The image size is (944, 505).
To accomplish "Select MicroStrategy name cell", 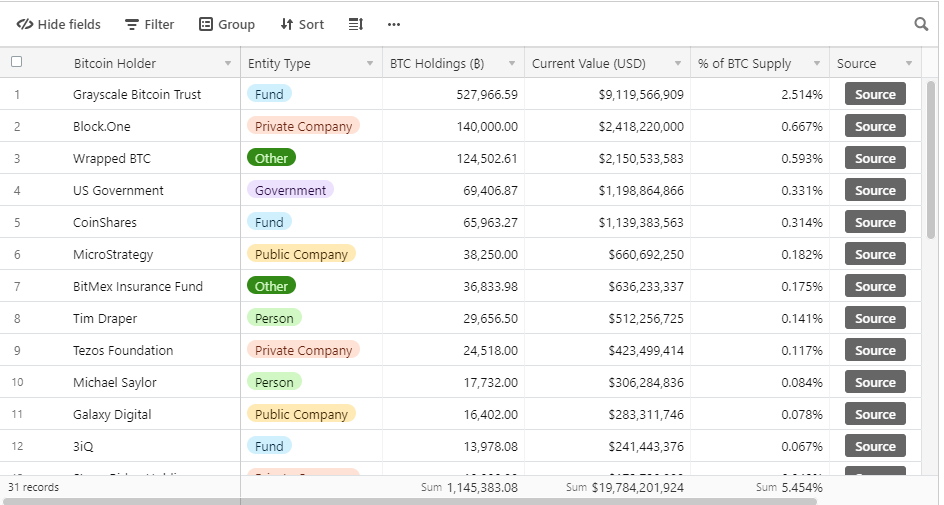I will click(x=137, y=254).
